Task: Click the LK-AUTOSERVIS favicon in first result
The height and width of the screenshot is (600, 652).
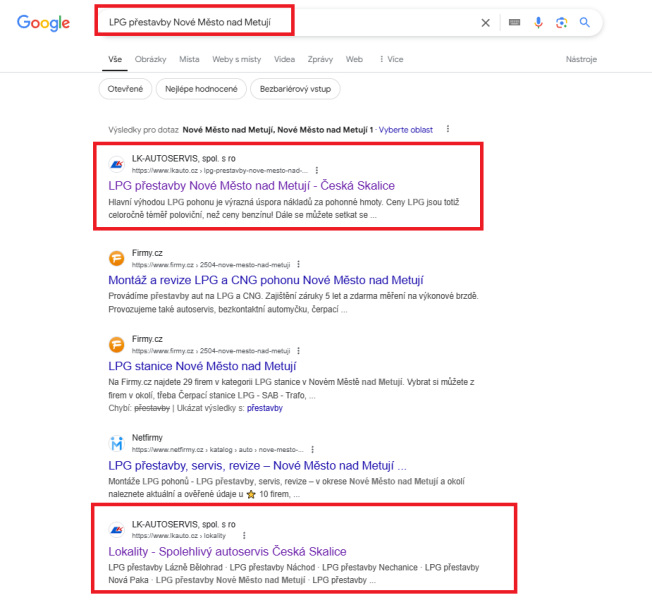Action: tap(117, 164)
